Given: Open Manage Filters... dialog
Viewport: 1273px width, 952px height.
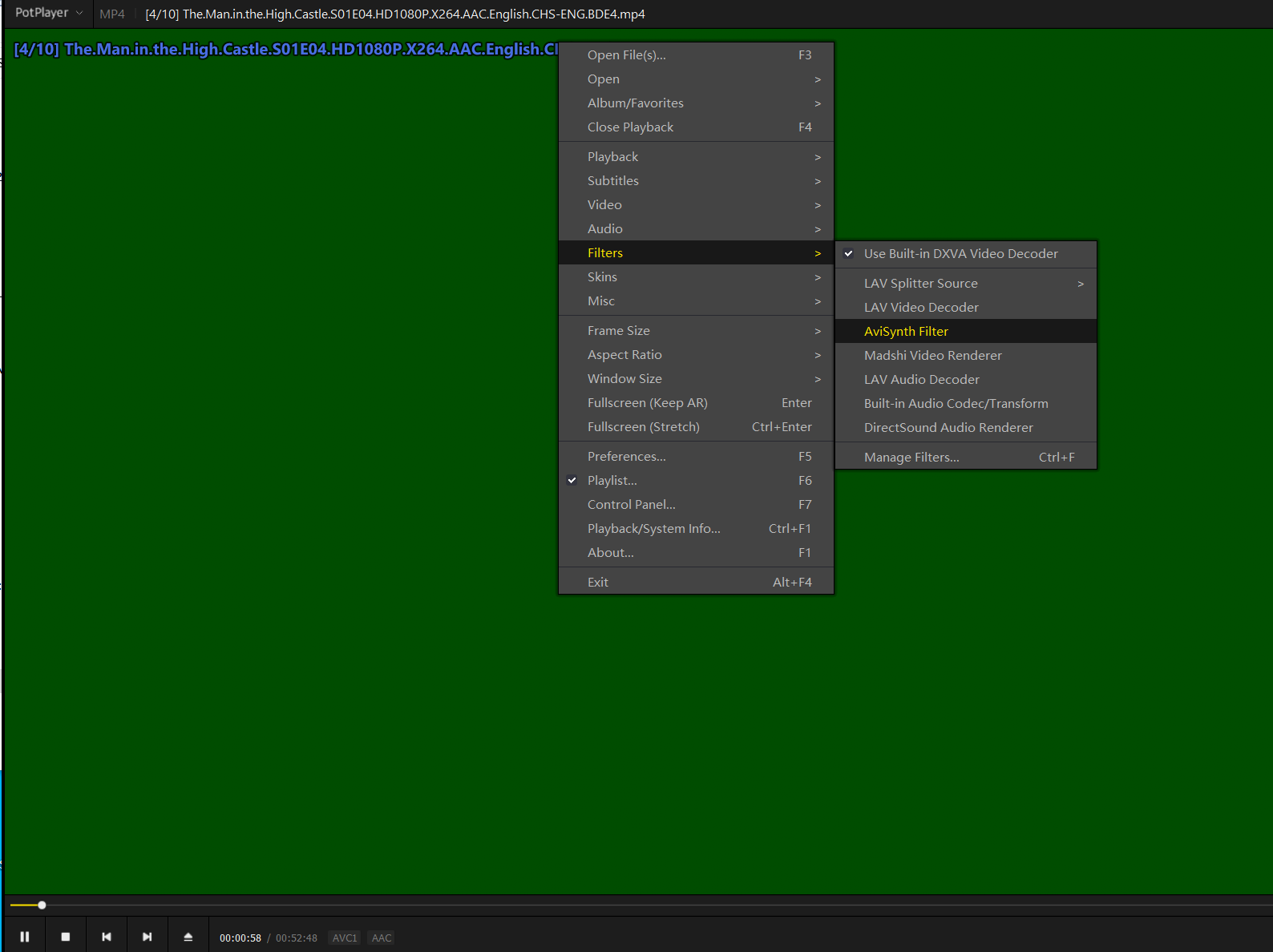Looking at the screenshot, I should pyautogui.click(x=966, y=458).
